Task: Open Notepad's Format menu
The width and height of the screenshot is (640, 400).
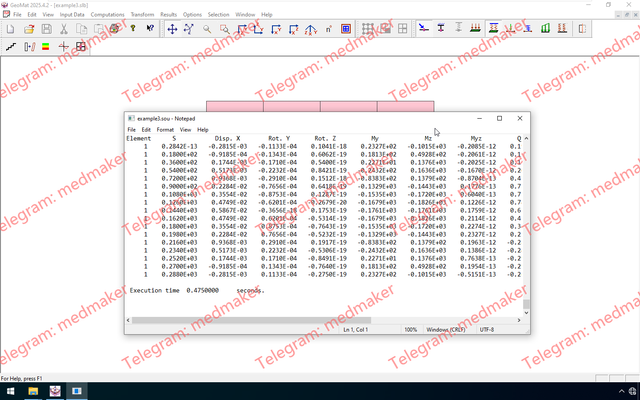Action: [165, 130]
